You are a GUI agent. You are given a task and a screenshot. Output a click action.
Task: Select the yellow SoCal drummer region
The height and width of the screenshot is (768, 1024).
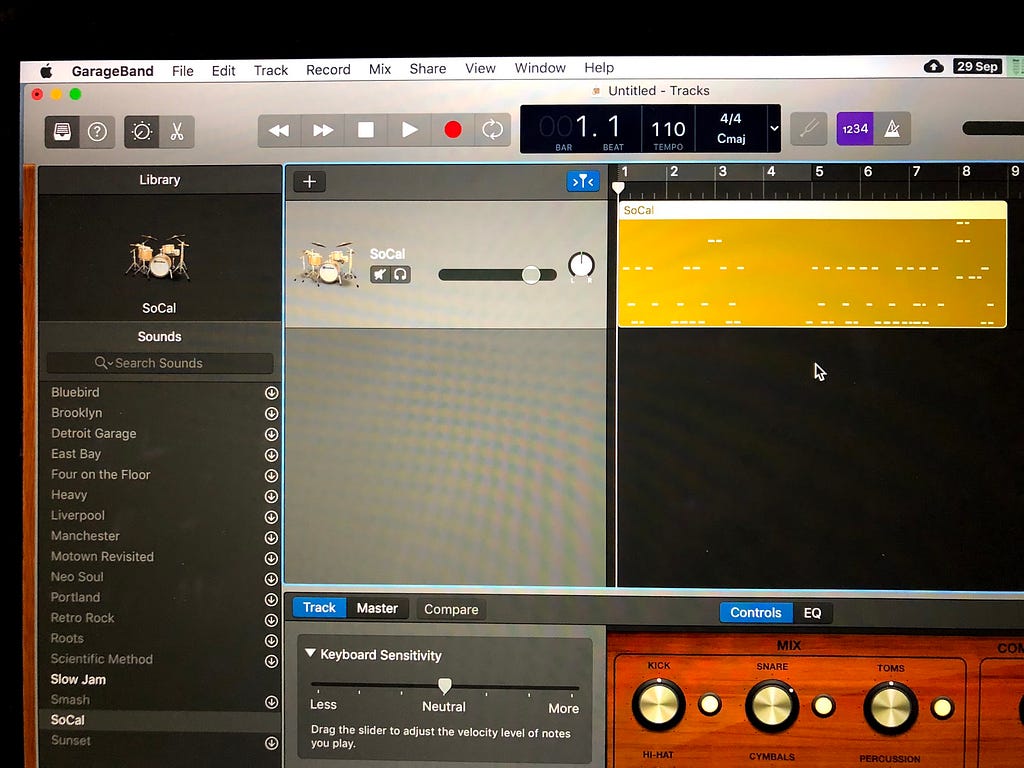click(812, 264)
